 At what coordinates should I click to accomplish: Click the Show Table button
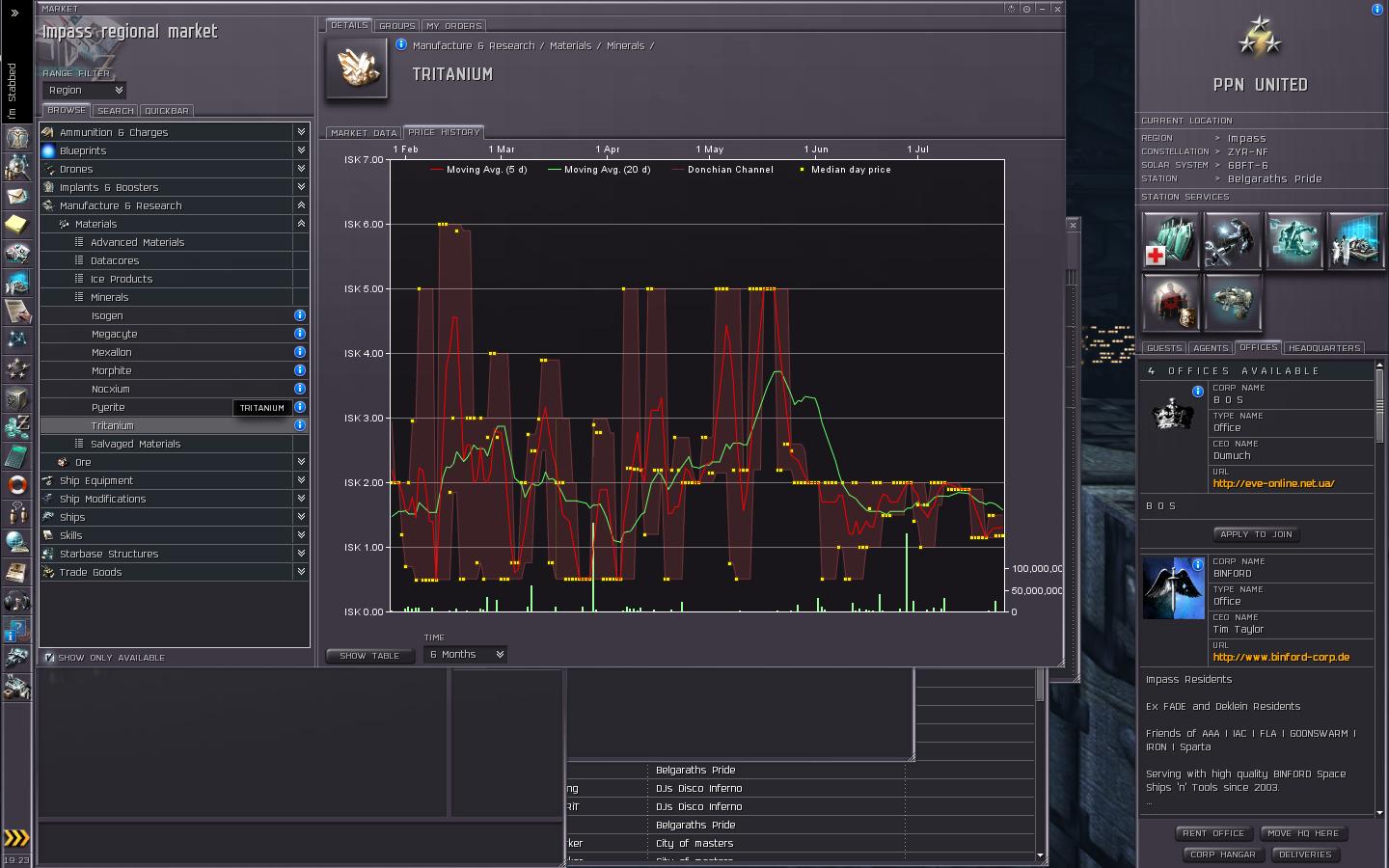pos(369,656)
